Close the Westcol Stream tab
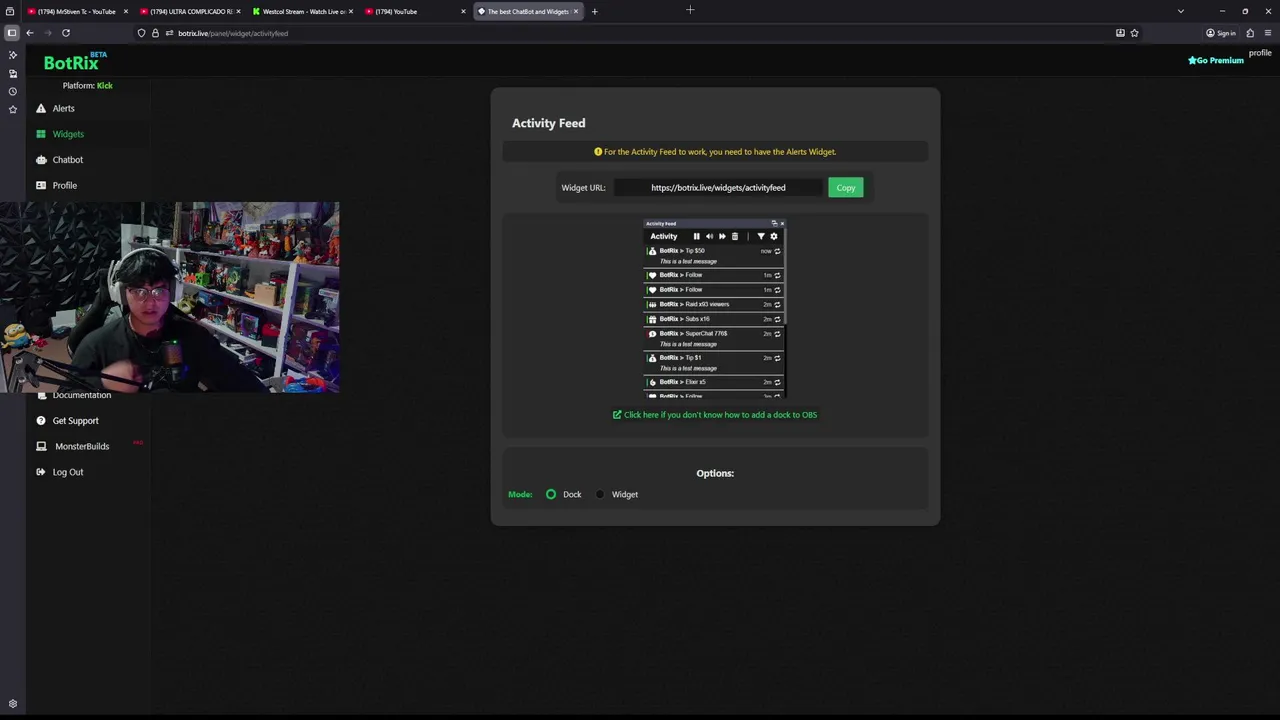Image resolution: width=1280 pixels, height=720 pixels. click(x=351, y=12)
